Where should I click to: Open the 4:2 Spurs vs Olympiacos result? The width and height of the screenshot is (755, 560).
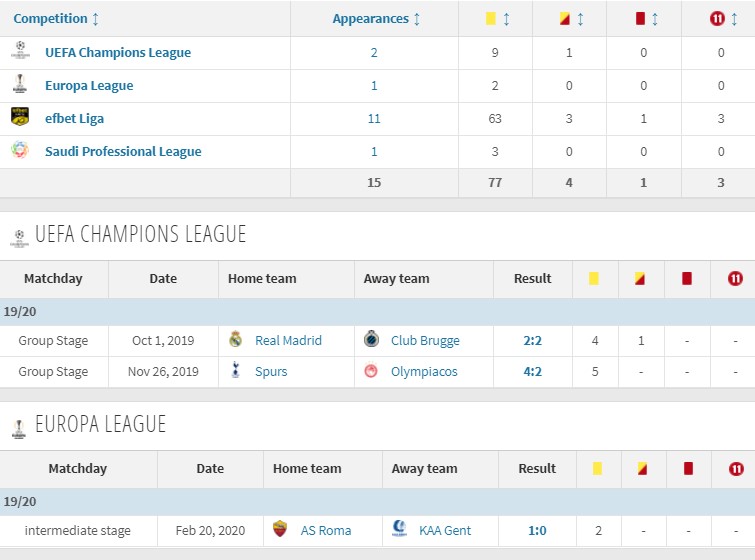point(533,371)
